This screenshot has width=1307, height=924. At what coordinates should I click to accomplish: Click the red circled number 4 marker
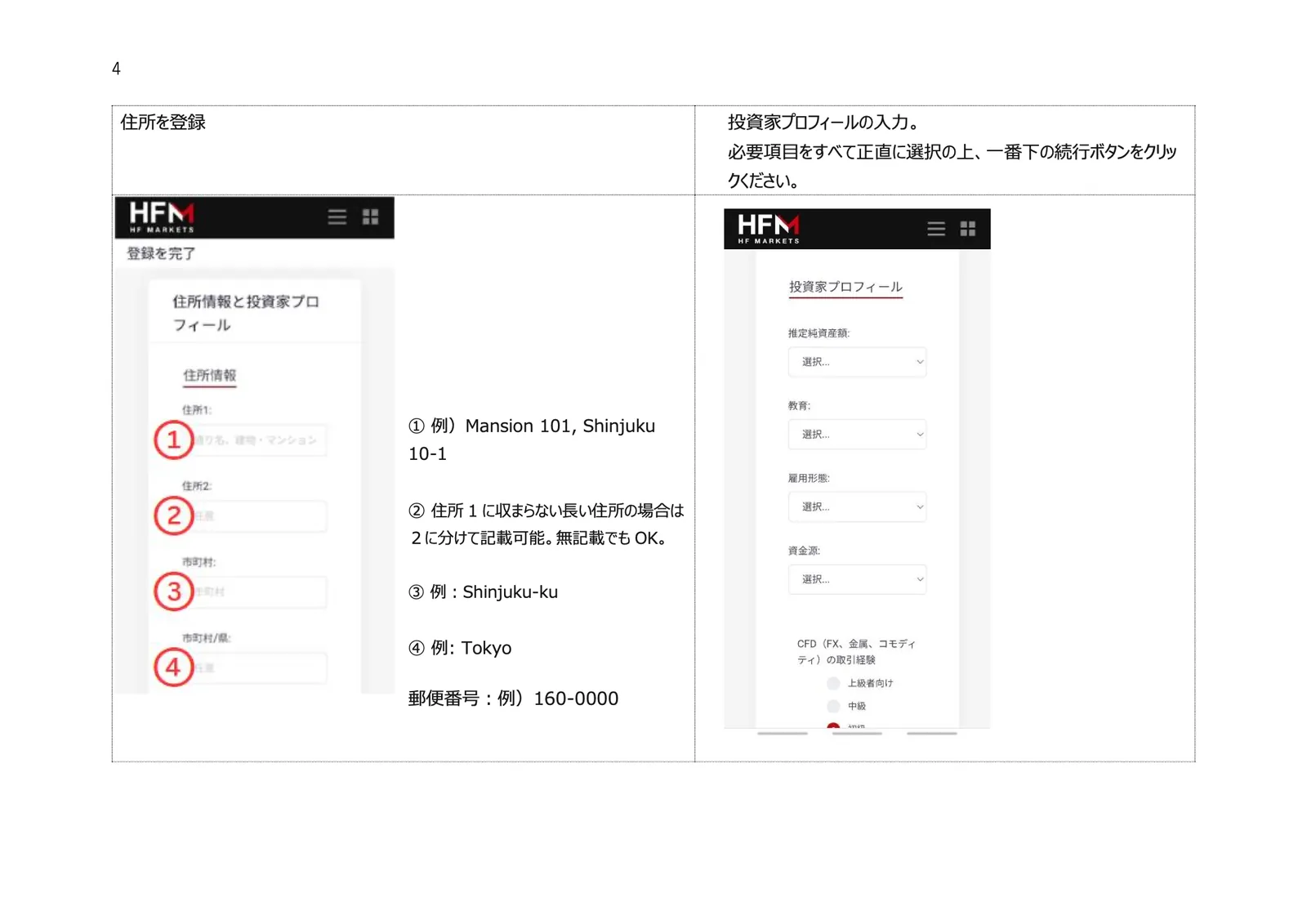pyautogui.click(x=173, y=667)
